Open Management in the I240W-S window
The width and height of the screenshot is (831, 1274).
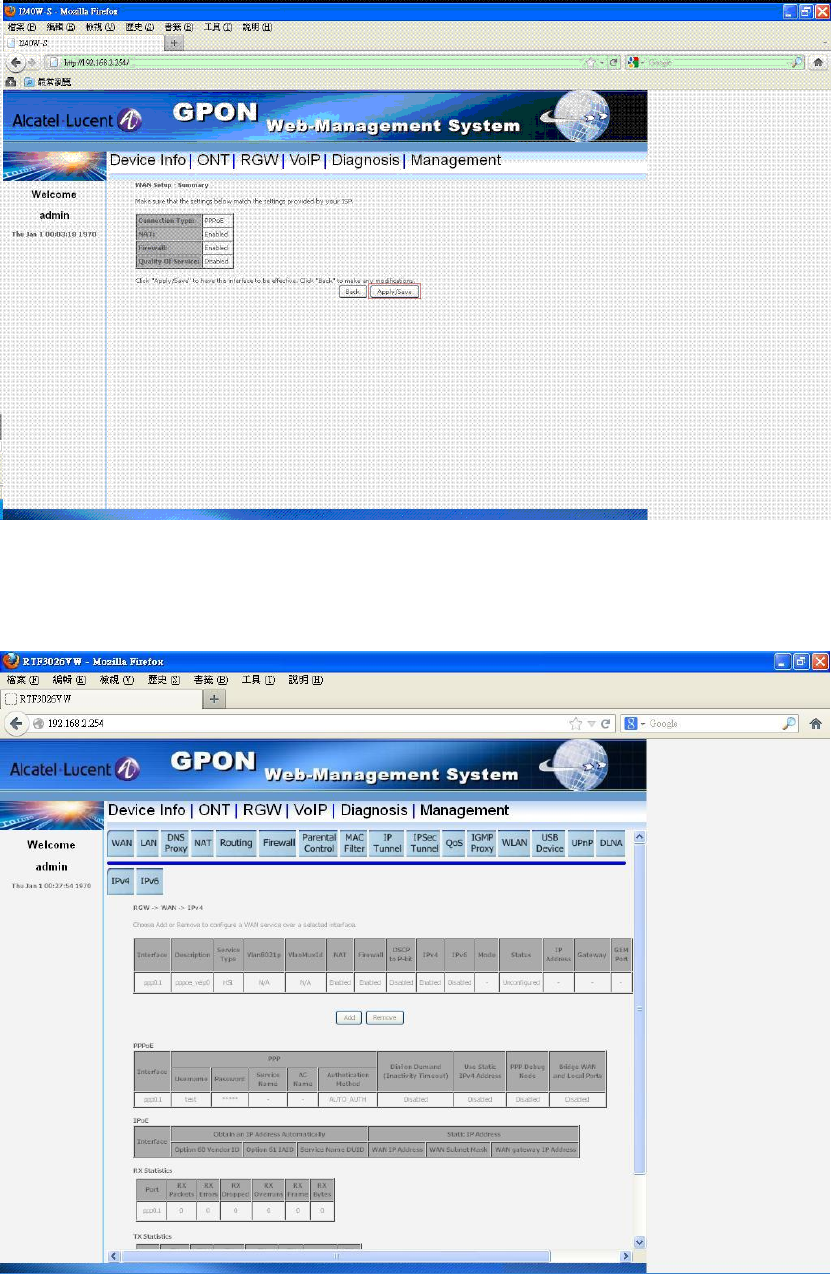point(455,160)
